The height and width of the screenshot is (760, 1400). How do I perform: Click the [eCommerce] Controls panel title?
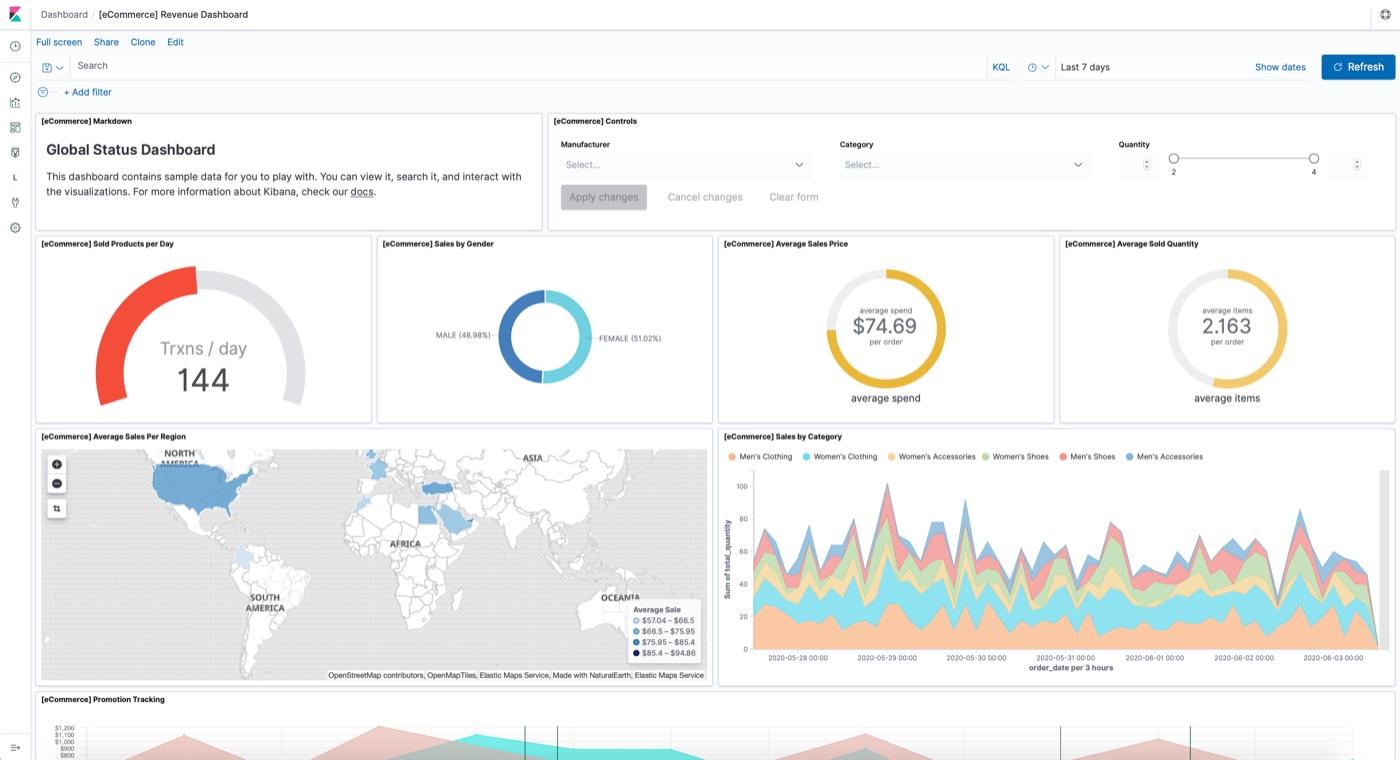point(595,121)
